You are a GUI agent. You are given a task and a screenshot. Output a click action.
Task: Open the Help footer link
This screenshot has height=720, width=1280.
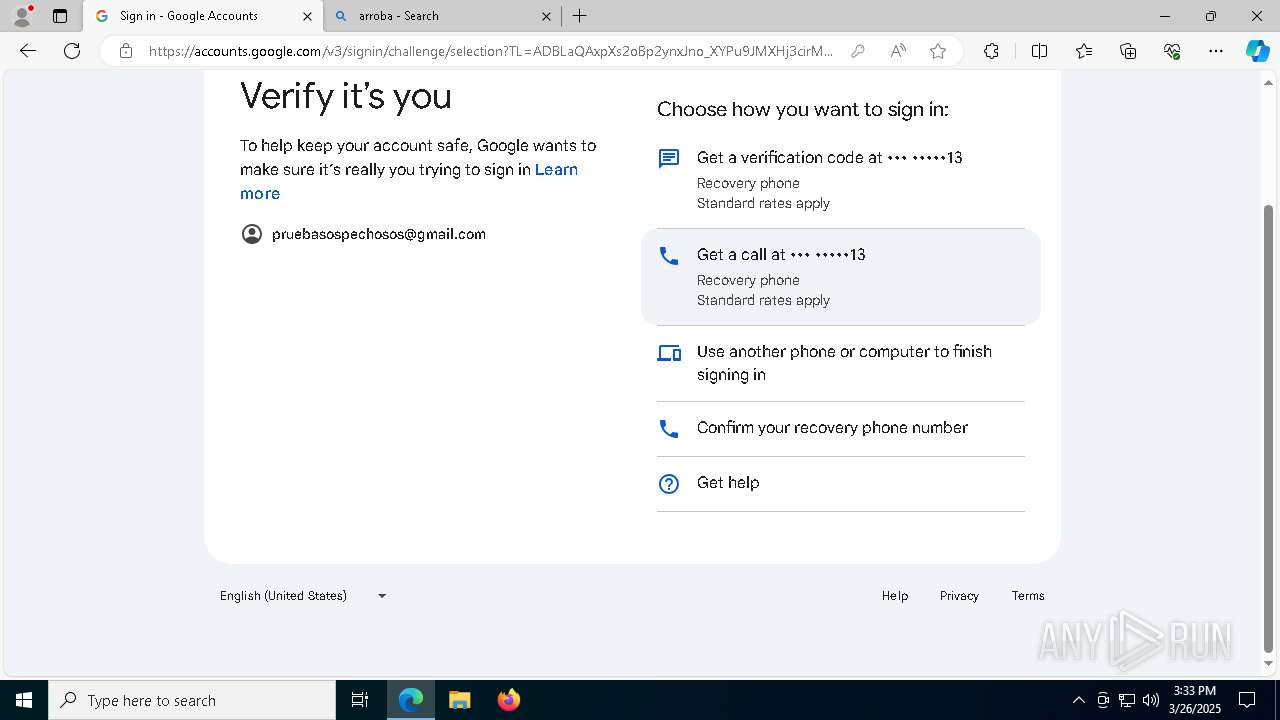click(x=895, y=596)
